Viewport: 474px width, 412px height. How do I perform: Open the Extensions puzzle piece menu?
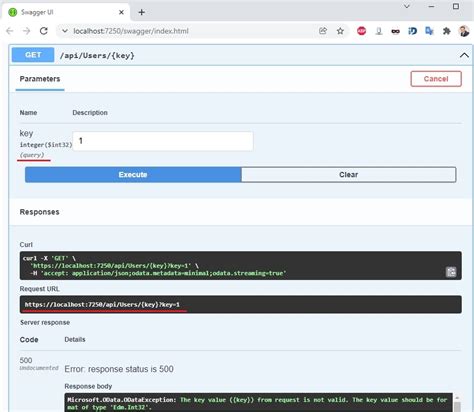[x=446, y=31]
